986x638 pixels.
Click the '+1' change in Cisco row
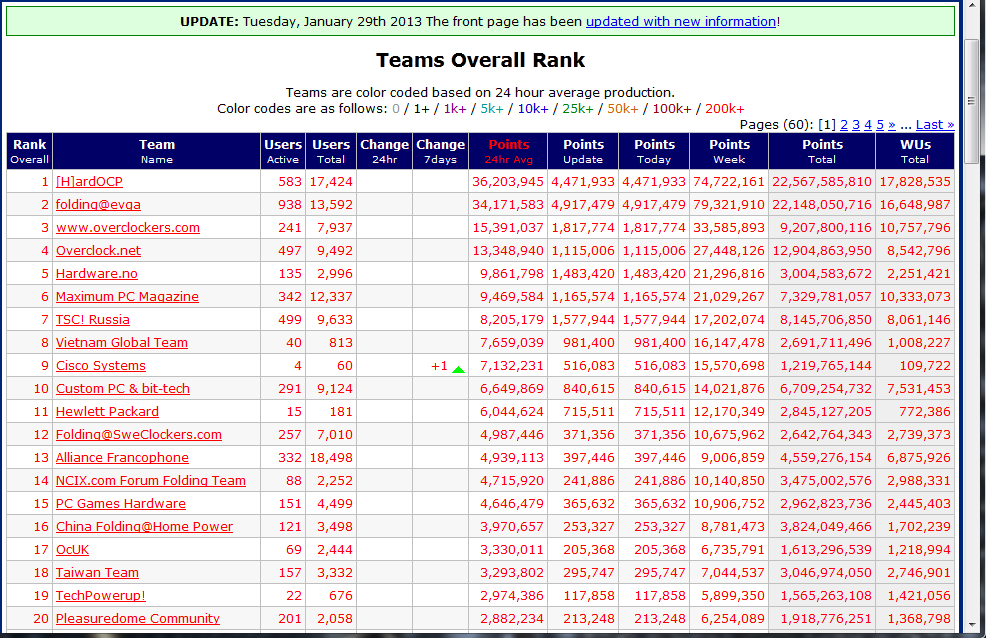coord(440,366)
